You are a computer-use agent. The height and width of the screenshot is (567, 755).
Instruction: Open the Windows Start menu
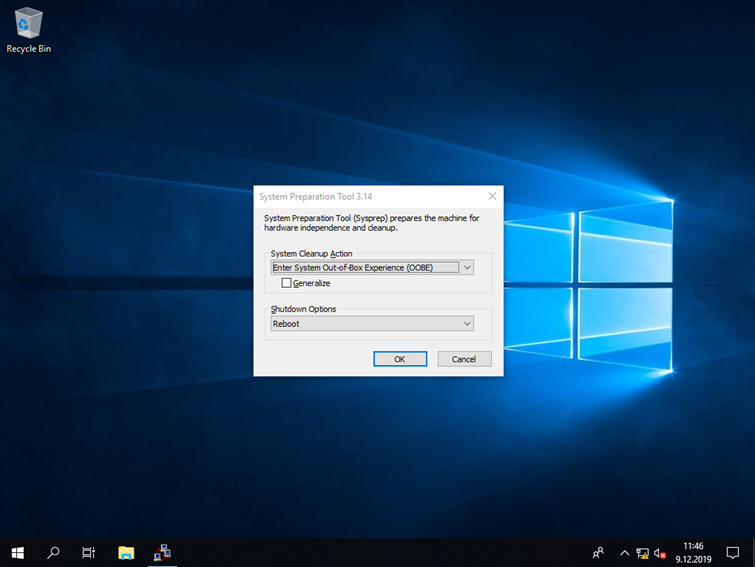click(18, 553)
